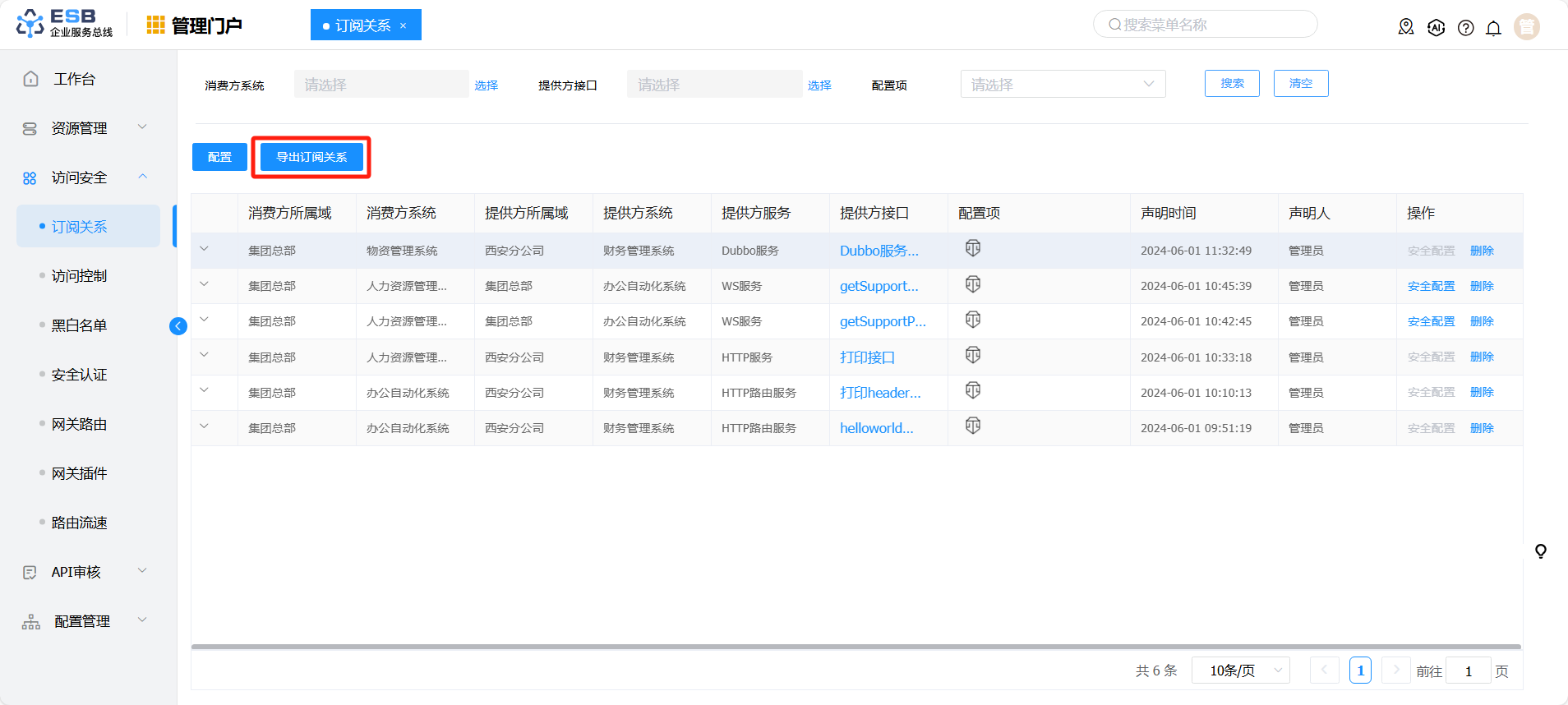
Task: Click config item icon in Dubbo服务 row
Action: 973,249
